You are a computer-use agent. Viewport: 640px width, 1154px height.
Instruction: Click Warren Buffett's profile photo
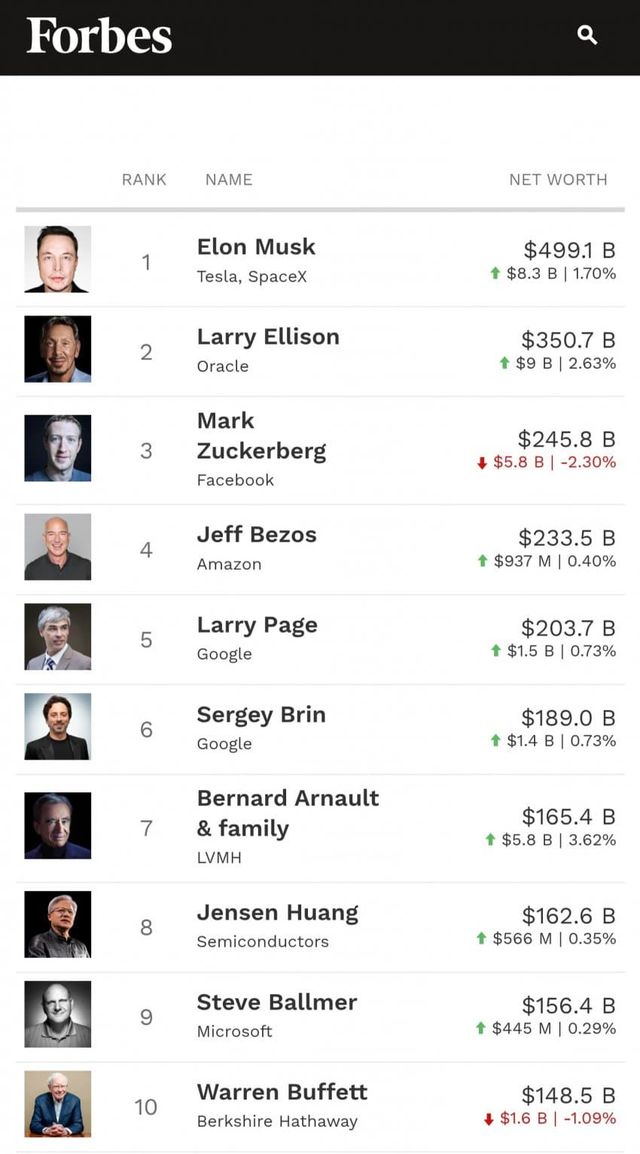[x=58, y=1104]
